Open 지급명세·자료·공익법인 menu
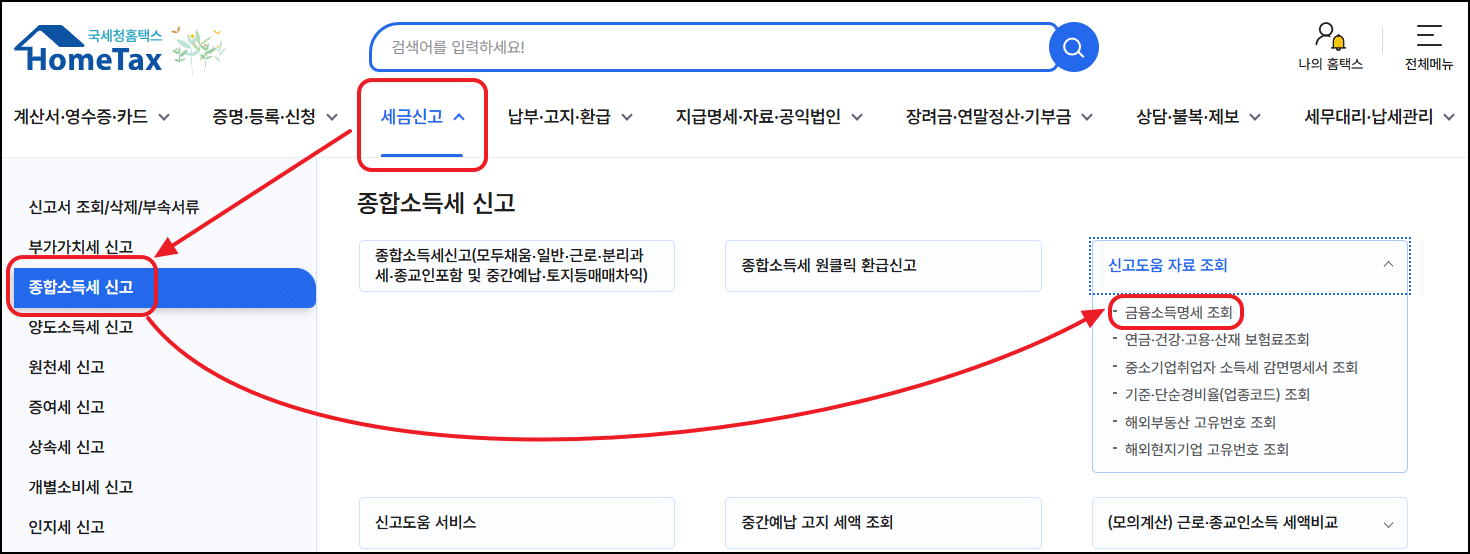 coord(758,117)
